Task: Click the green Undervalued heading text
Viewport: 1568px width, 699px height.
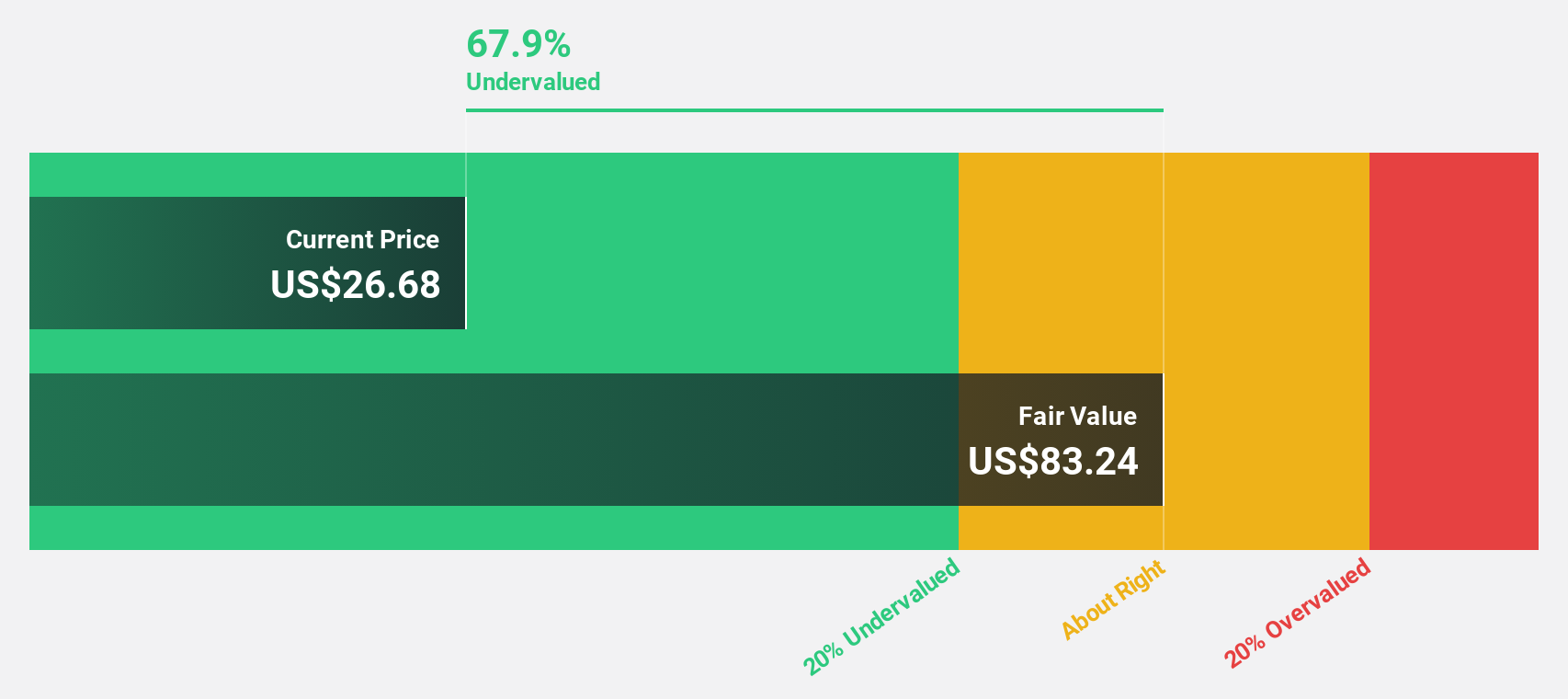Action: coord(533,82)
